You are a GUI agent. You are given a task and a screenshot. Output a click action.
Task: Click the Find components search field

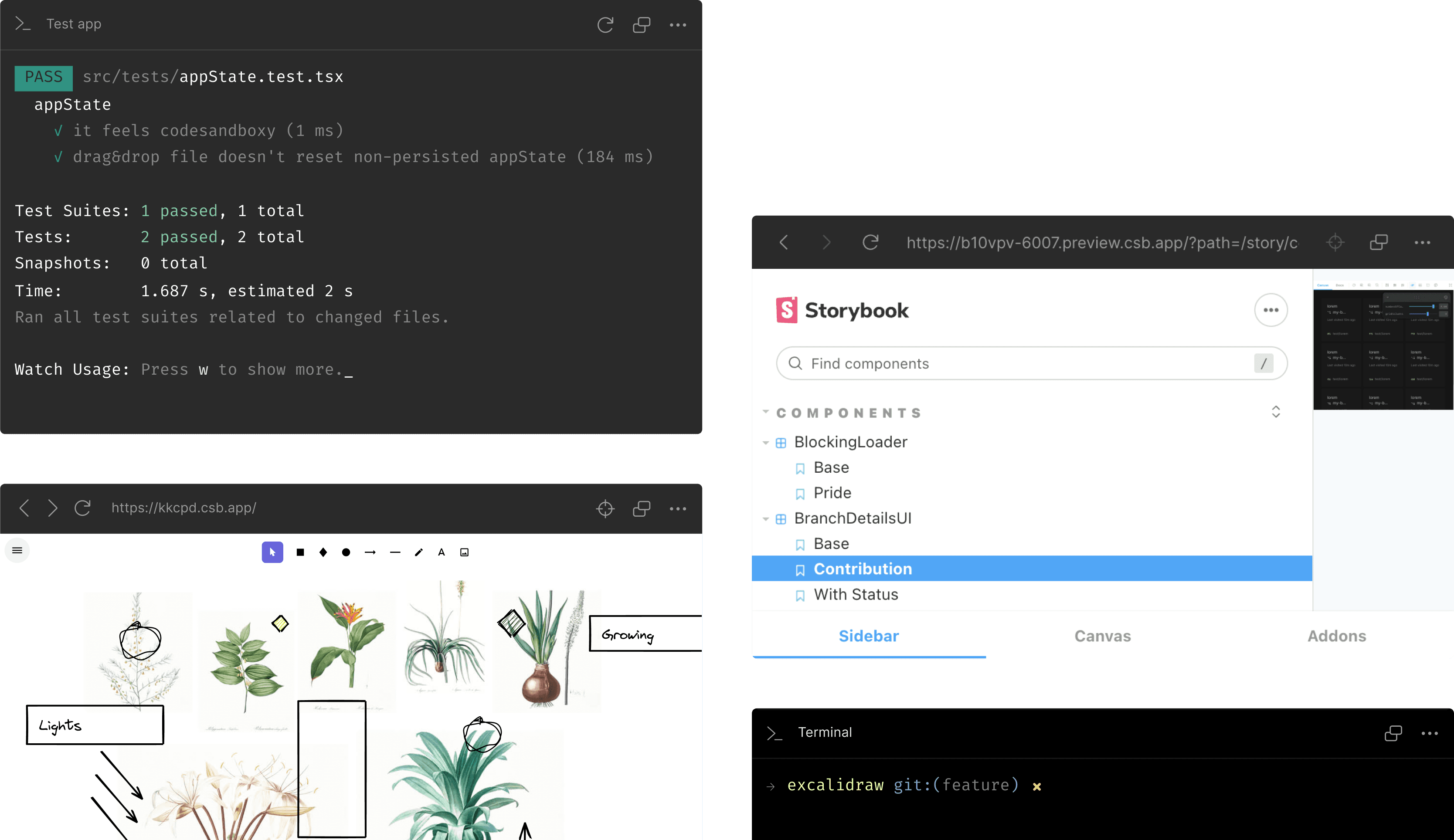click(x=1031, y=363)
